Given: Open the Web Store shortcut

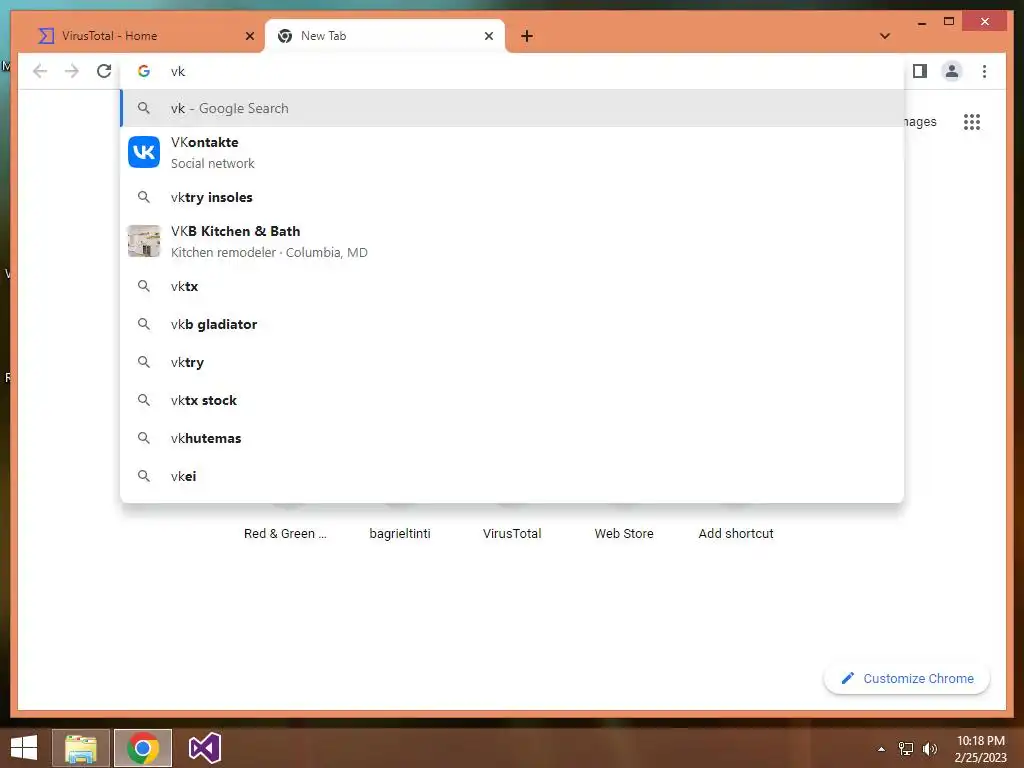Looking at the screenshot, I should coord(624,534).
